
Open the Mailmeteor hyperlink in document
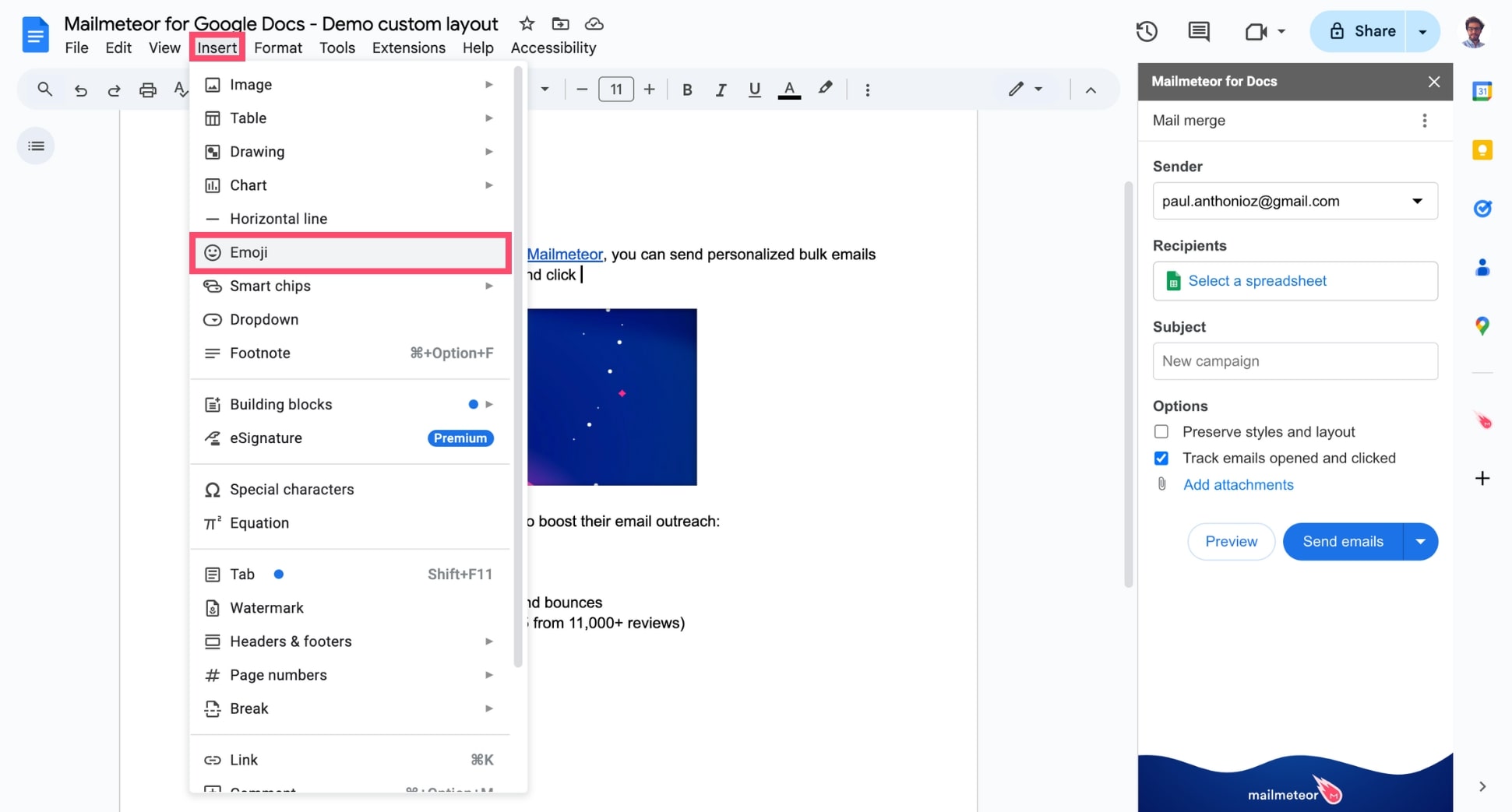565,255
